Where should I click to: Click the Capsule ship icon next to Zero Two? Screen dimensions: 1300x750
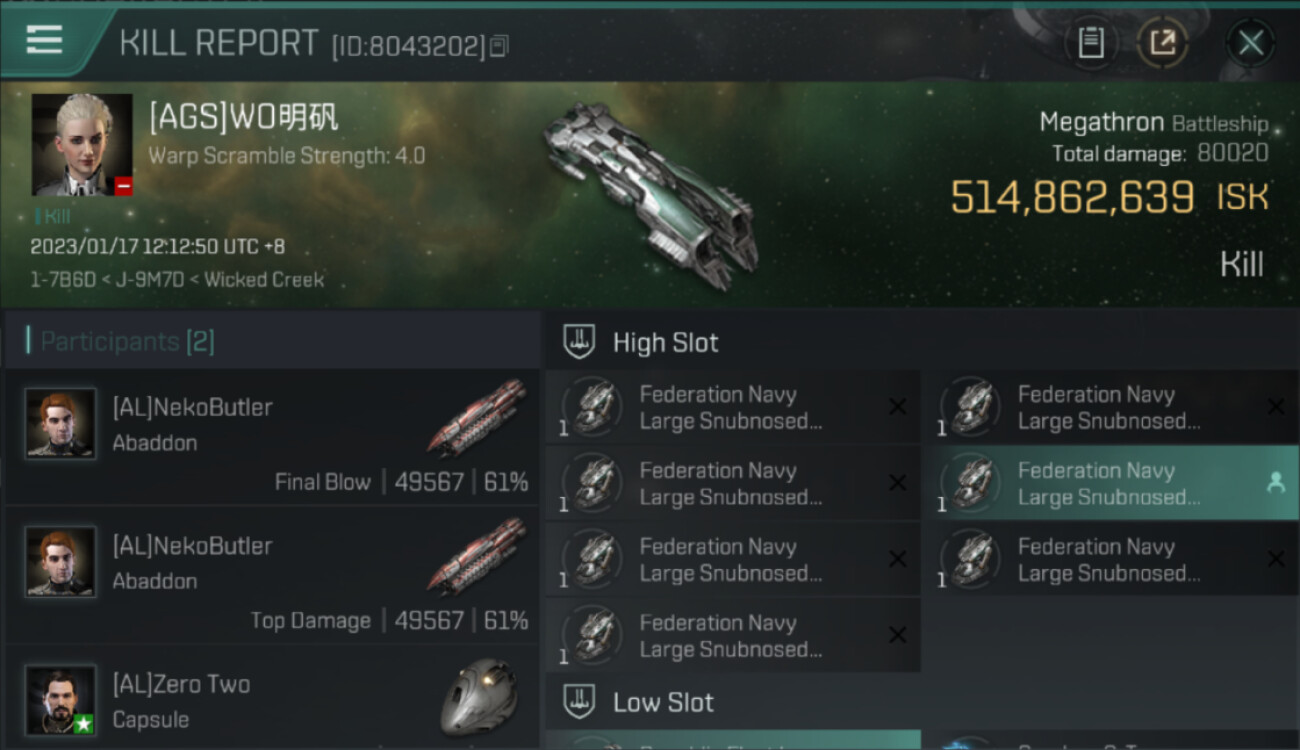(480, 696)
